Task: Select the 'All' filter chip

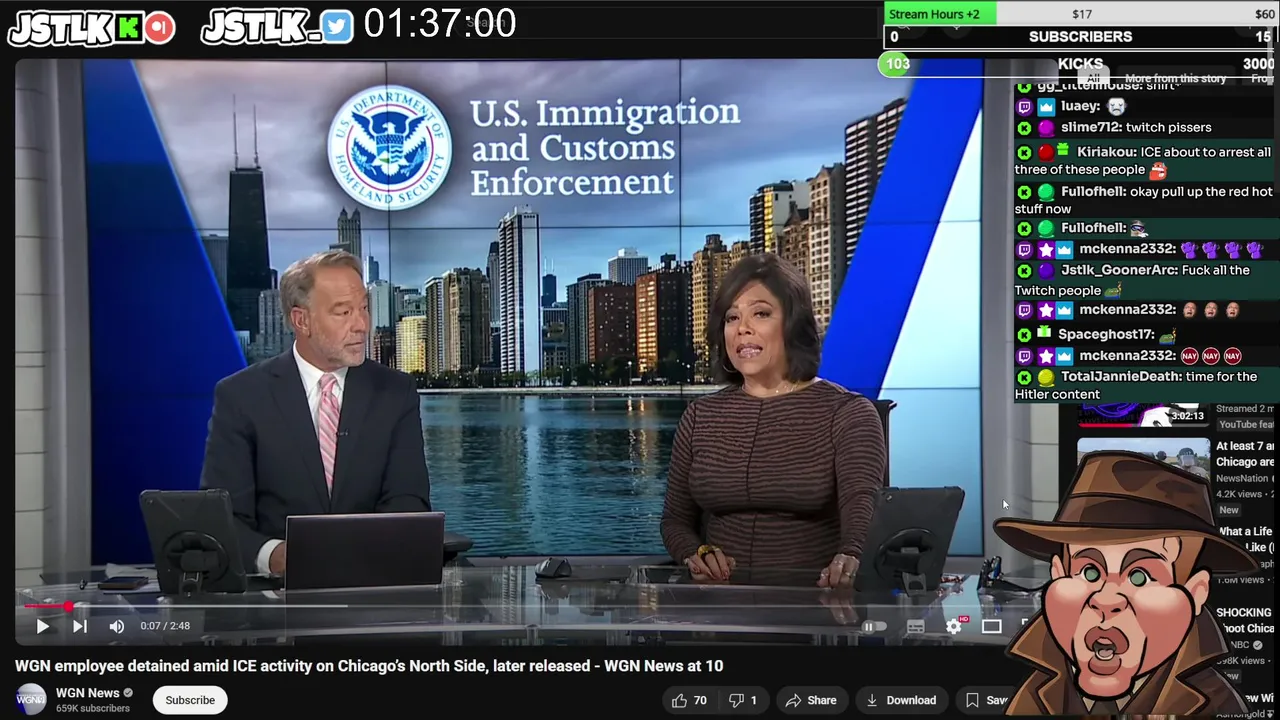Action: pos(1093,78)
